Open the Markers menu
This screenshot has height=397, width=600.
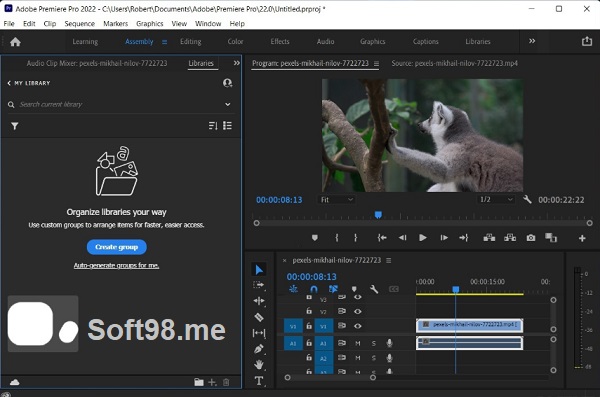(x=116, y=24)
